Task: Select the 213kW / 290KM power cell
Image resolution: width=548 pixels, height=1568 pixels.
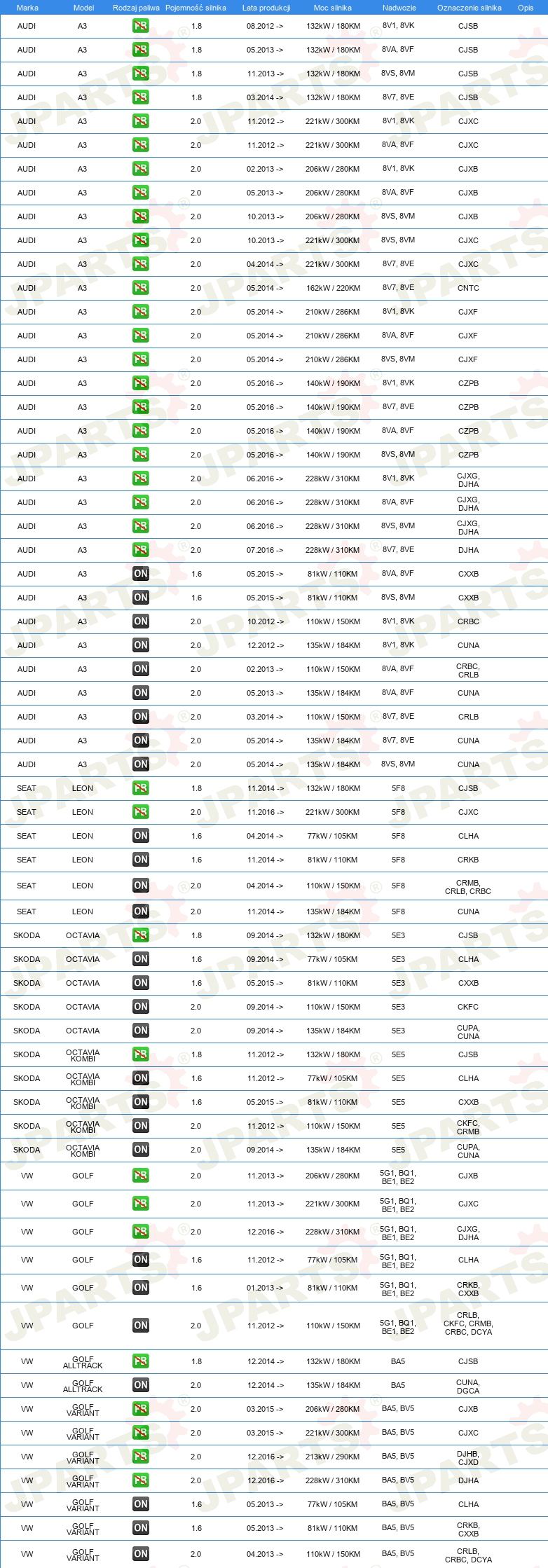Action: [333, 1457]
